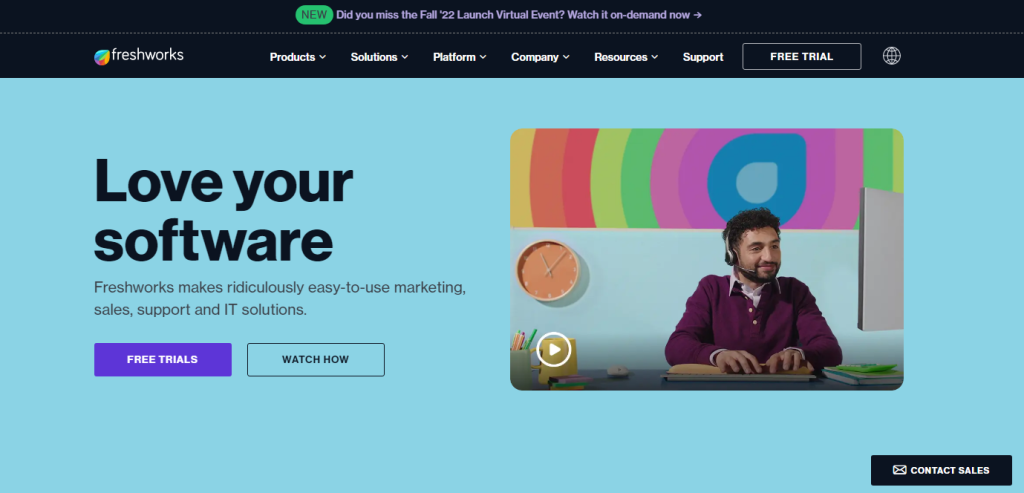The height and width of the screenshot is (493, 1024).
Task: Click the WATCH HOW button
Action: click(x=315, y=360)
